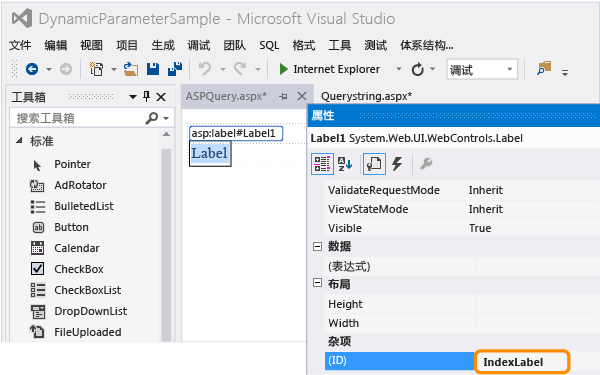This screenshot has height=375, width=600.
Task: Click the Undo arrow icon
Action: (x=205, y=69)
